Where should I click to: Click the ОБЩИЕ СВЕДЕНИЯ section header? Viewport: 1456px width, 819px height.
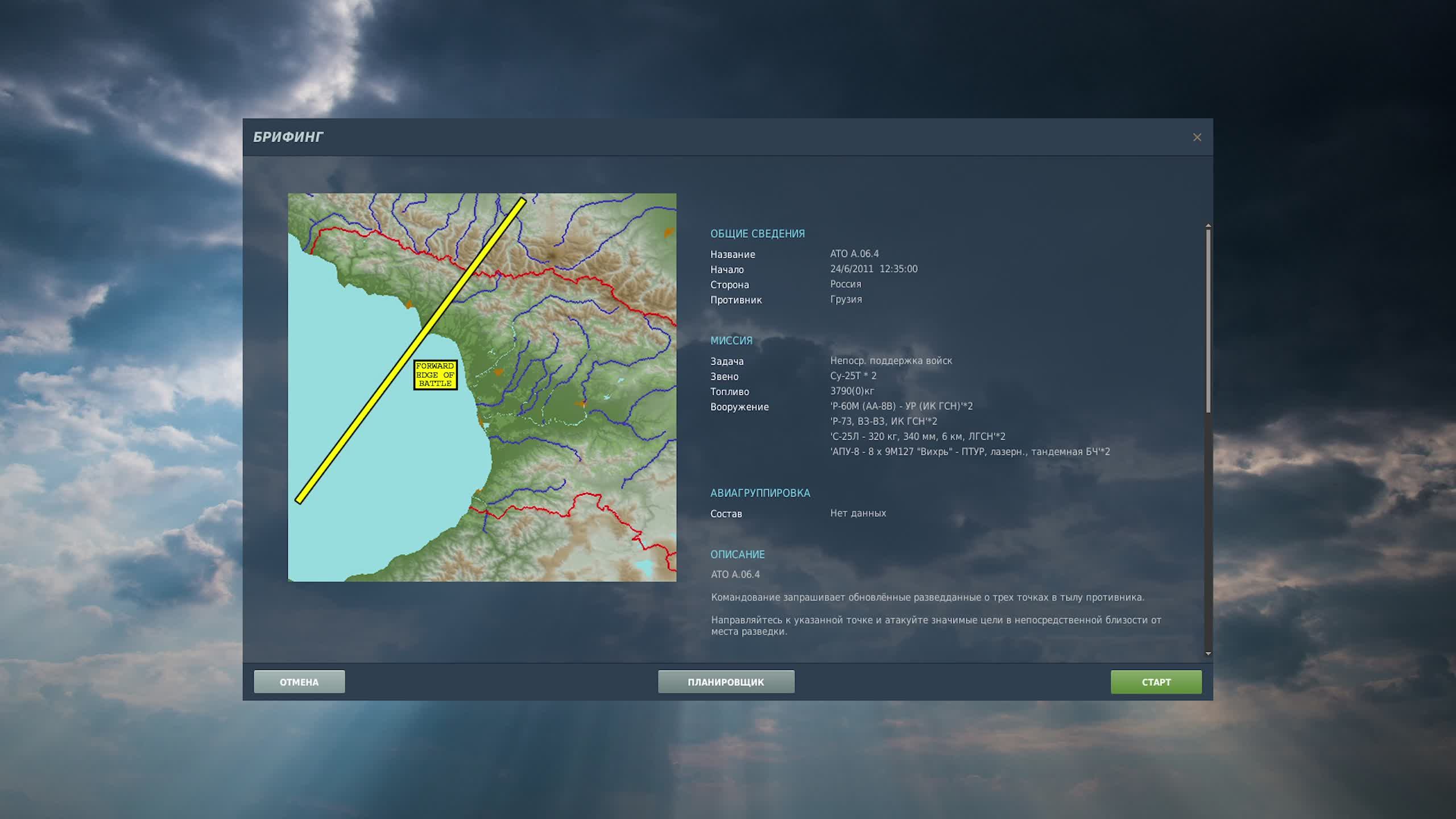coord(758,233)
